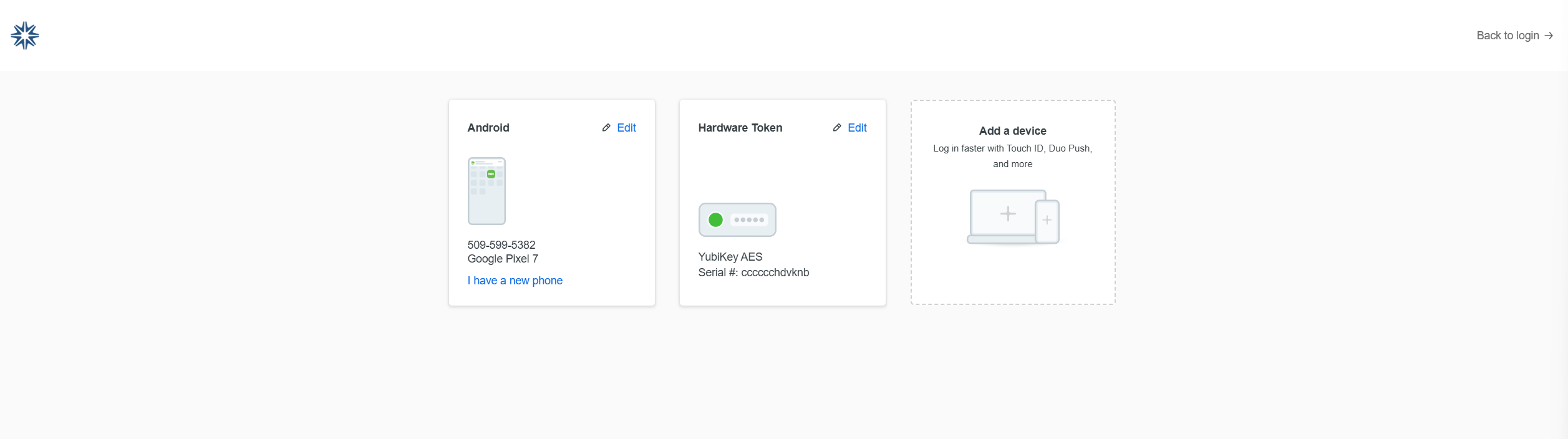Click the small phone plus icon
The height and width of the screenshot is (439, 1568).
1047,220
